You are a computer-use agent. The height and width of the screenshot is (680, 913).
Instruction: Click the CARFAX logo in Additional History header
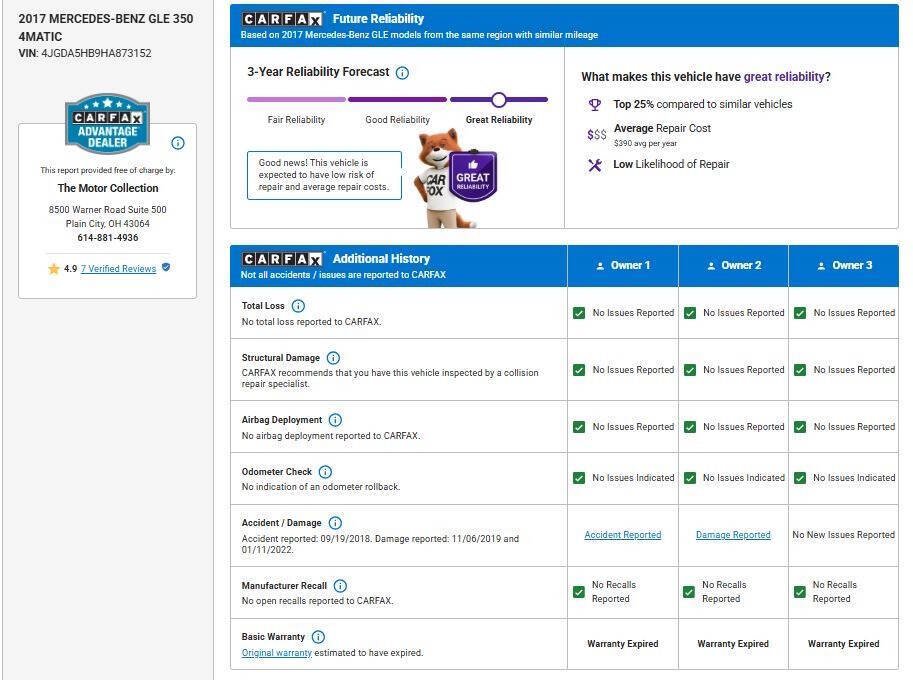pyautogui.click(x=282, y=259)
